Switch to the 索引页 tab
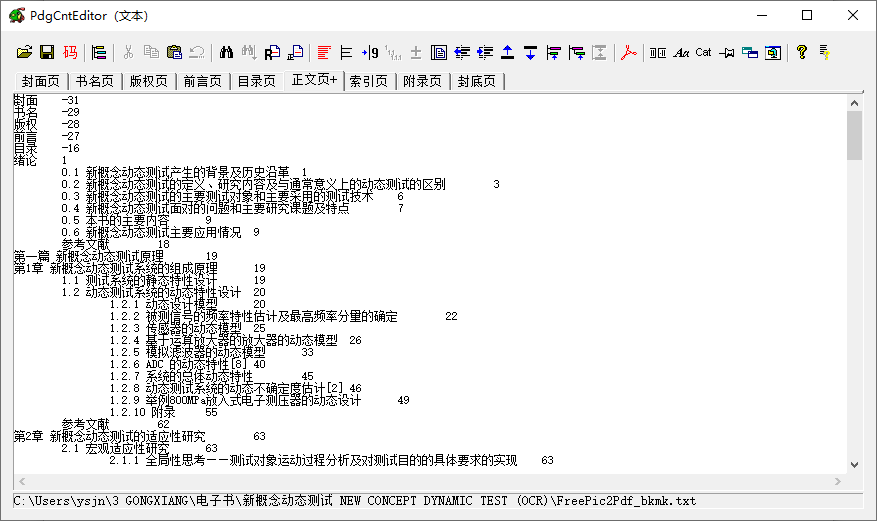The width and height of the screenshot is (877, 521). (x=368, y=82)
